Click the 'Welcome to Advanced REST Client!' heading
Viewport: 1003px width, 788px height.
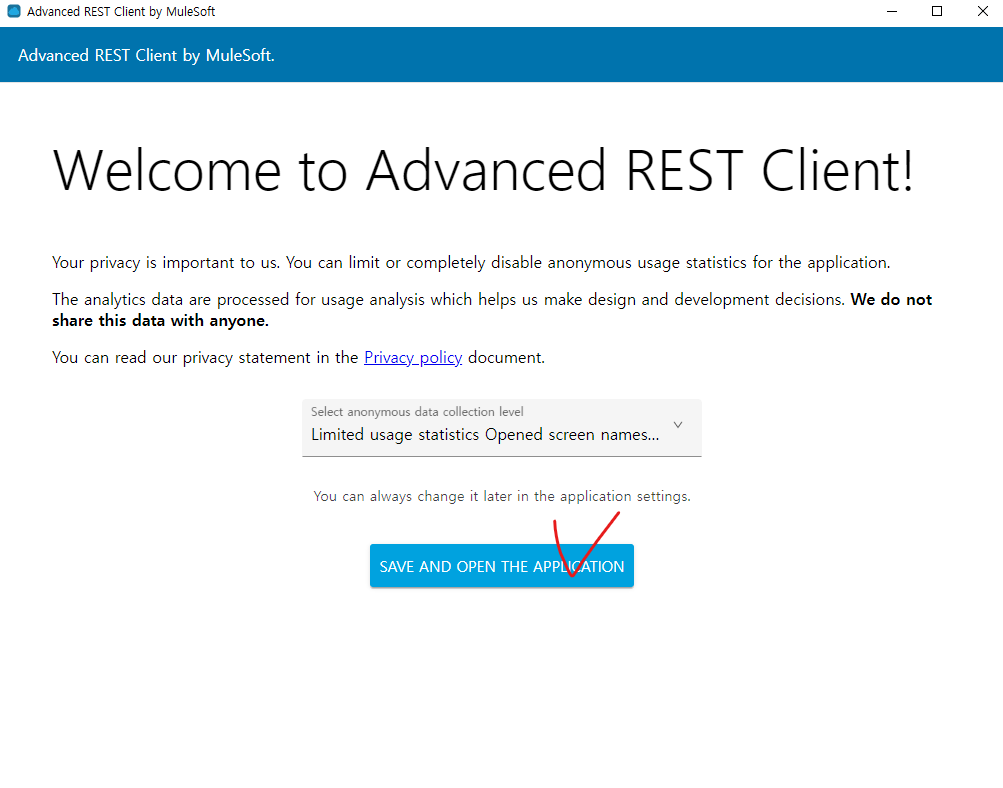pyautogui.click(x=484, y=170)
